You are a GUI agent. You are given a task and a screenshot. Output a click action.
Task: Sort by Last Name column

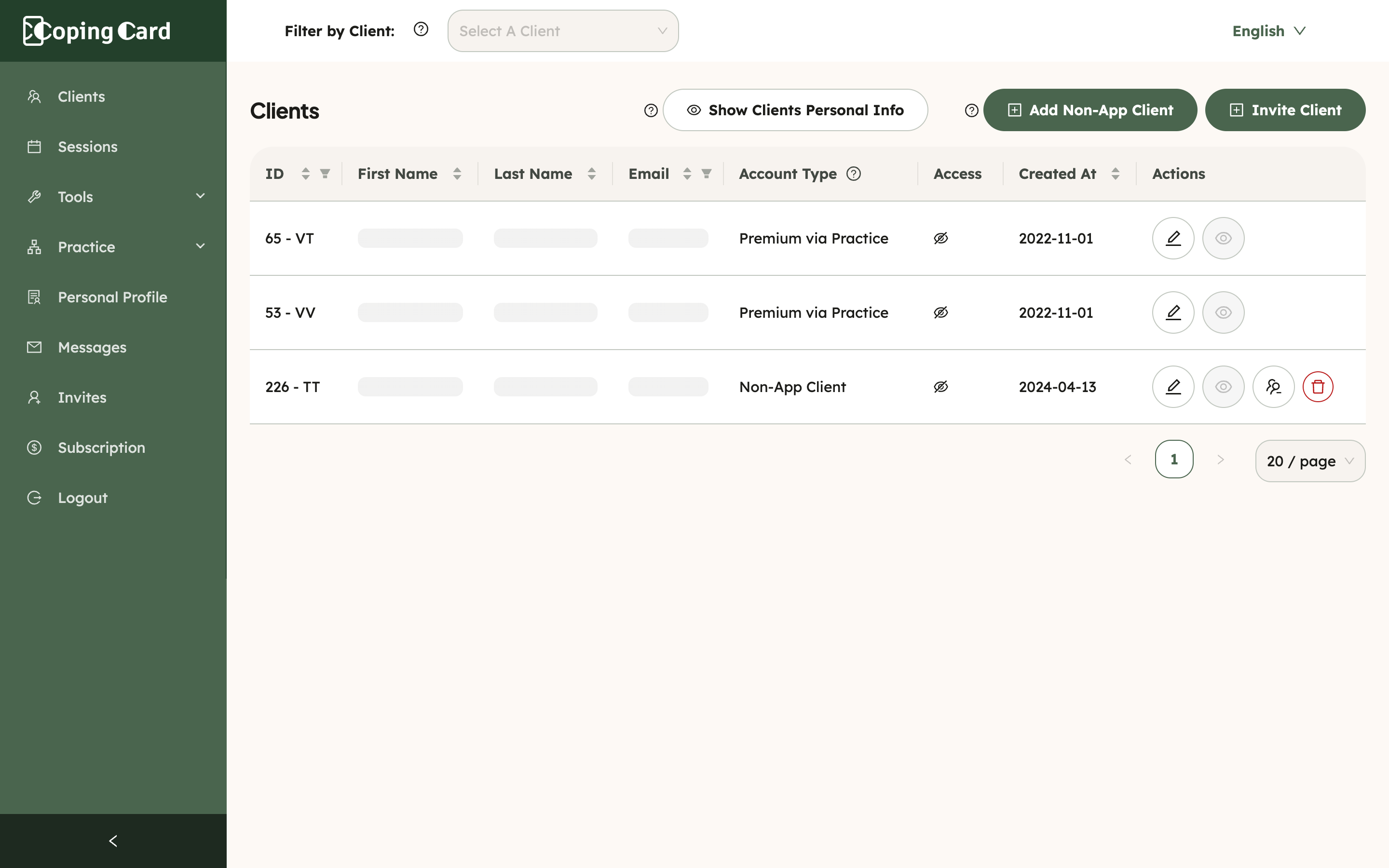pyautogui.click(x=591, y=174)
